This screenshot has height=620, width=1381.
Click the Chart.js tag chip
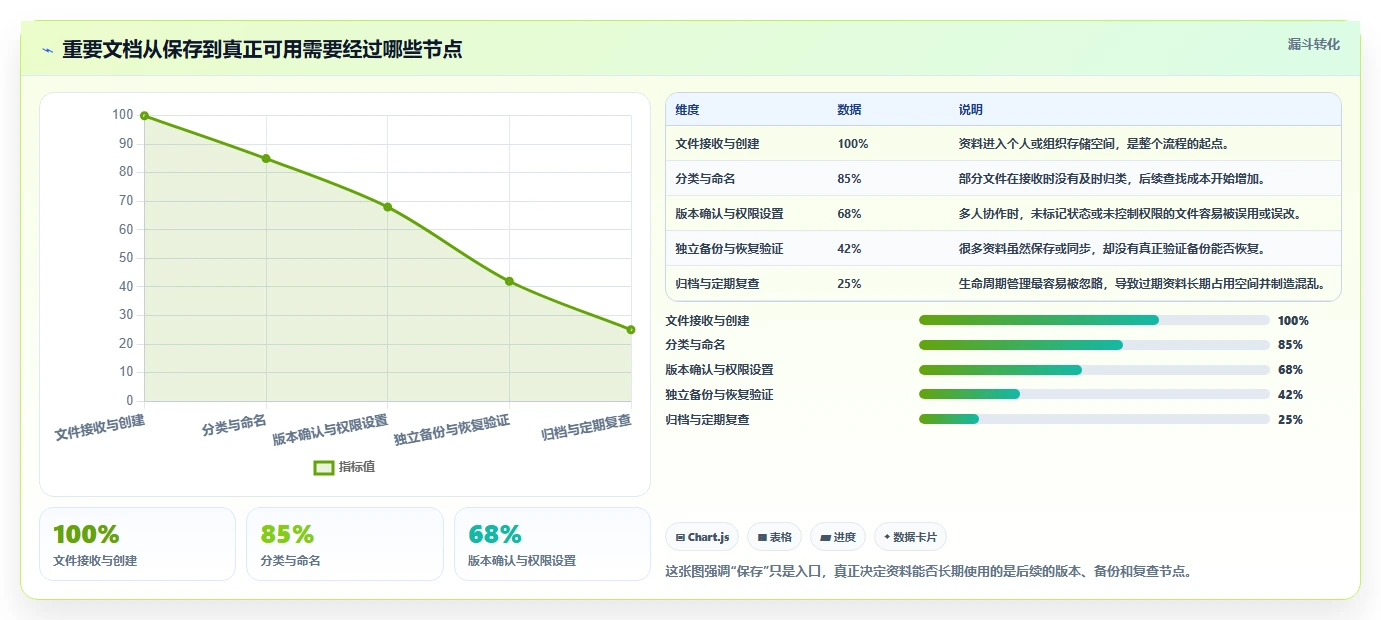[702, 537]
